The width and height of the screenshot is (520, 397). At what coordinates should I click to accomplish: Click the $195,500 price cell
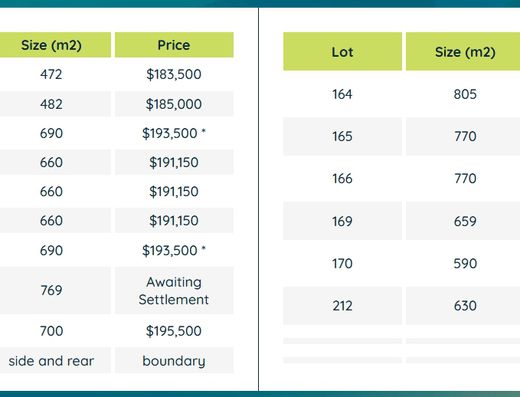pyautogui.click(x=174, y=331)
